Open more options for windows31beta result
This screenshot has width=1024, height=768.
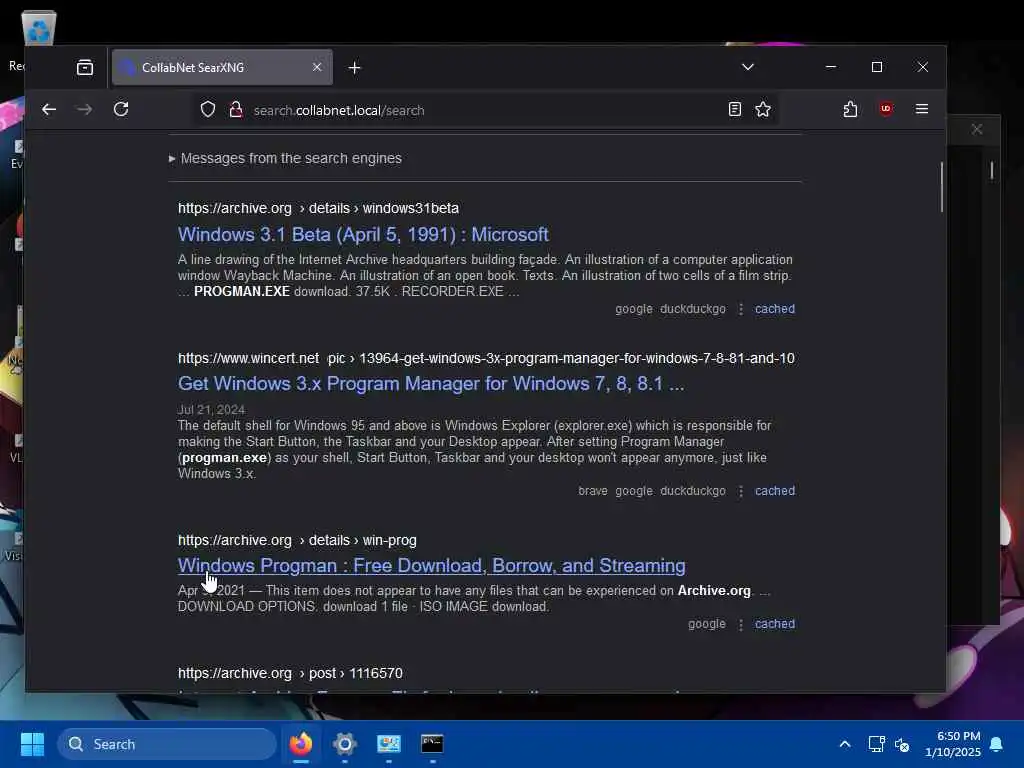coord(741,309)
